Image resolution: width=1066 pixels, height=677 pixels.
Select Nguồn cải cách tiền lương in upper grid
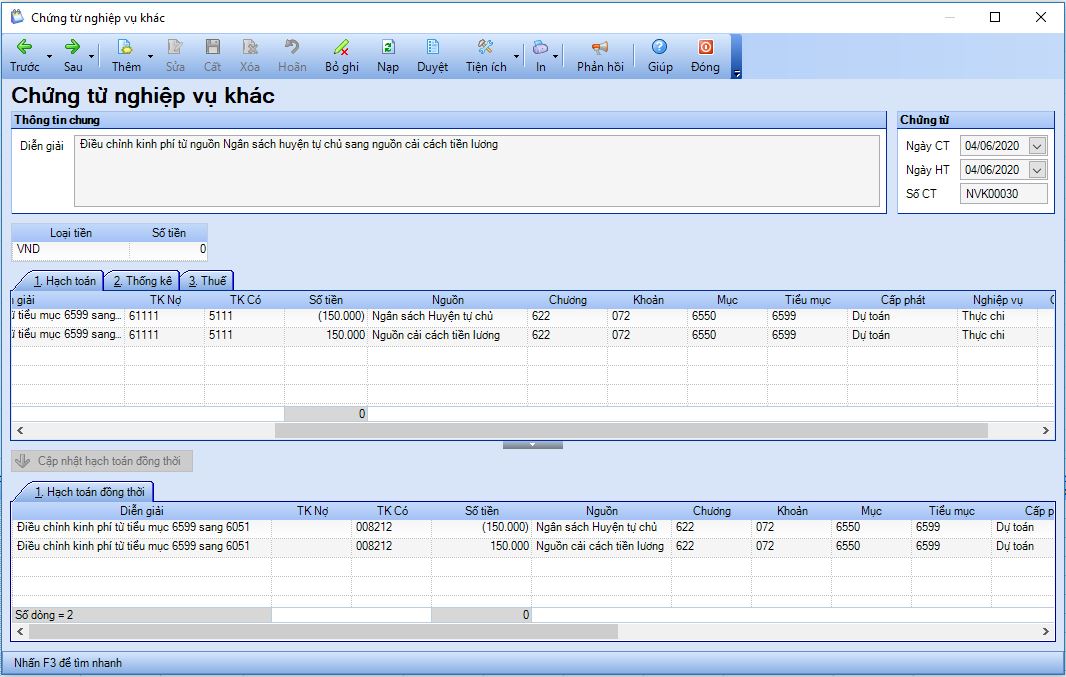point(436,335)
